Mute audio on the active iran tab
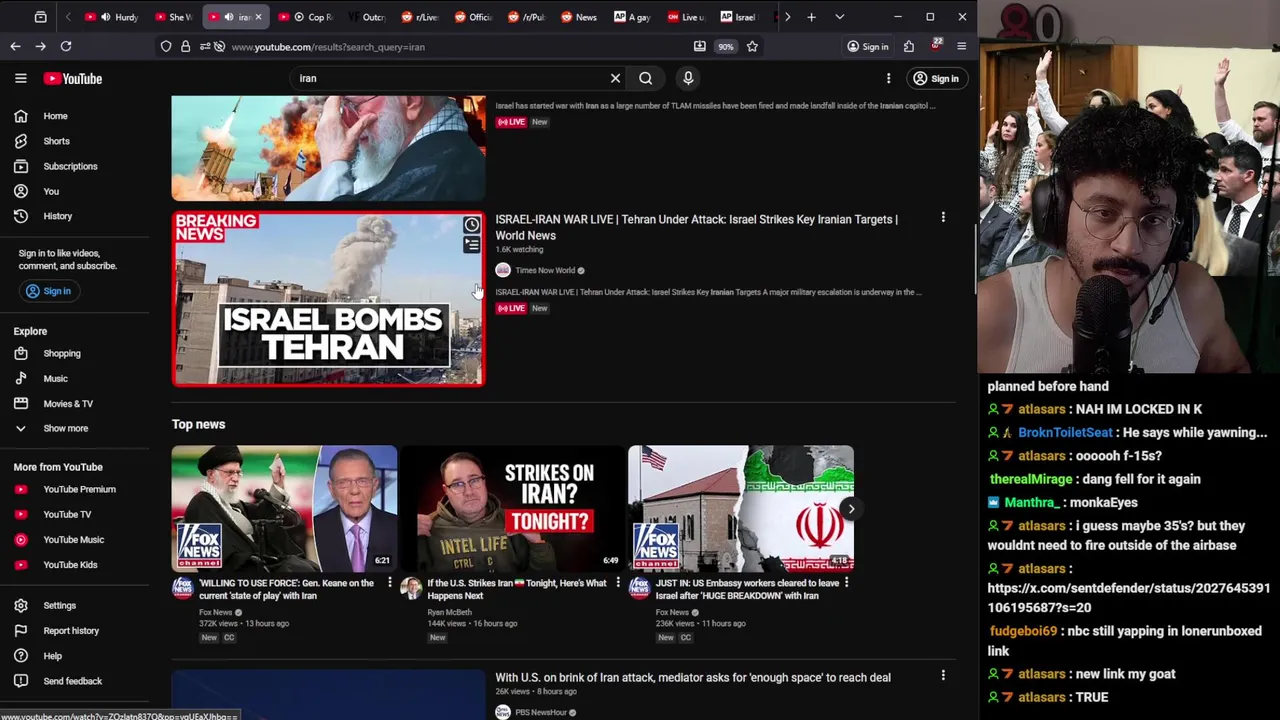This screenshot has height=720, width=1280. tap(229, 17)
